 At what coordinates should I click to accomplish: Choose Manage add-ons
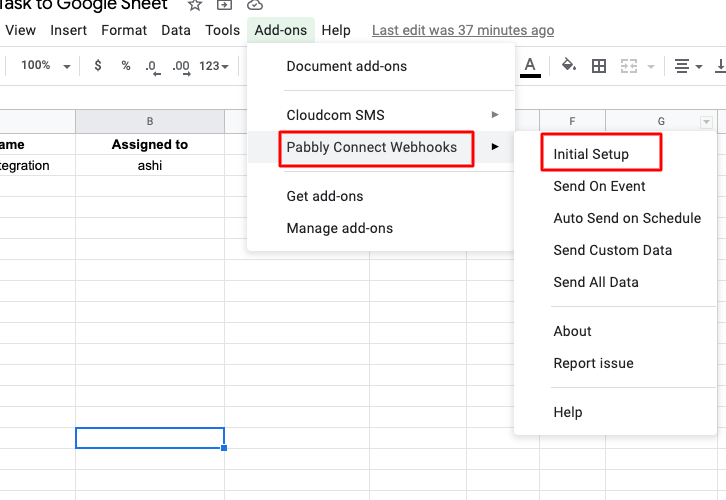[381, 228]
